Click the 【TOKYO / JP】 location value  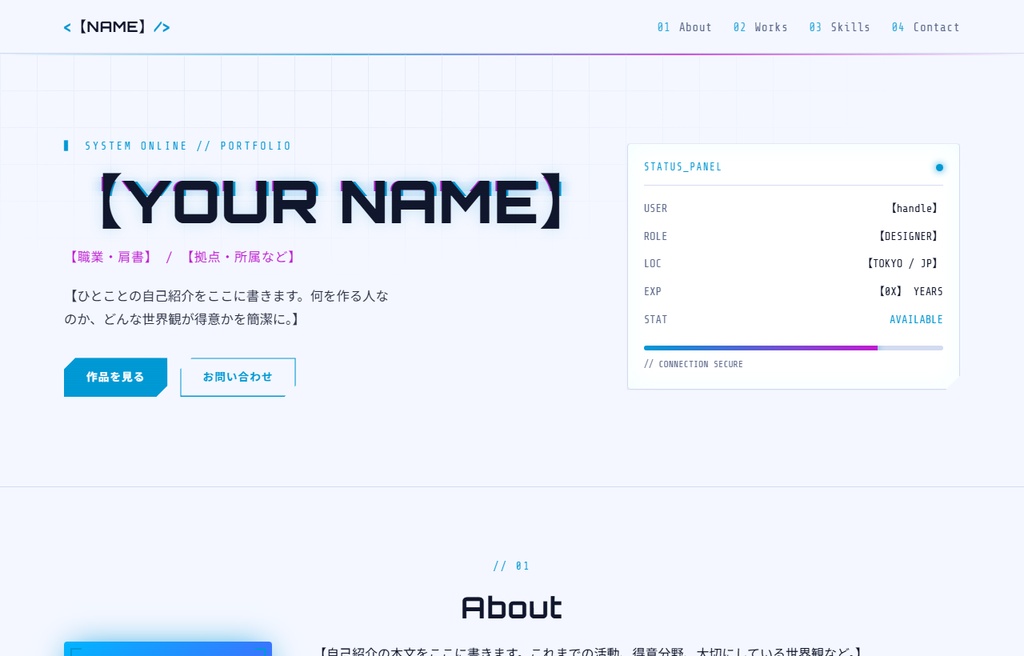click(903, 263)
